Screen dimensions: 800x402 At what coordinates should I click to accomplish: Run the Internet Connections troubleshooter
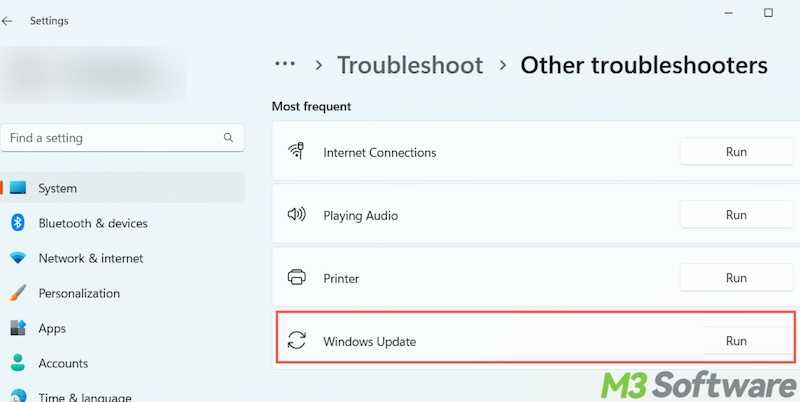pos(736,152)
